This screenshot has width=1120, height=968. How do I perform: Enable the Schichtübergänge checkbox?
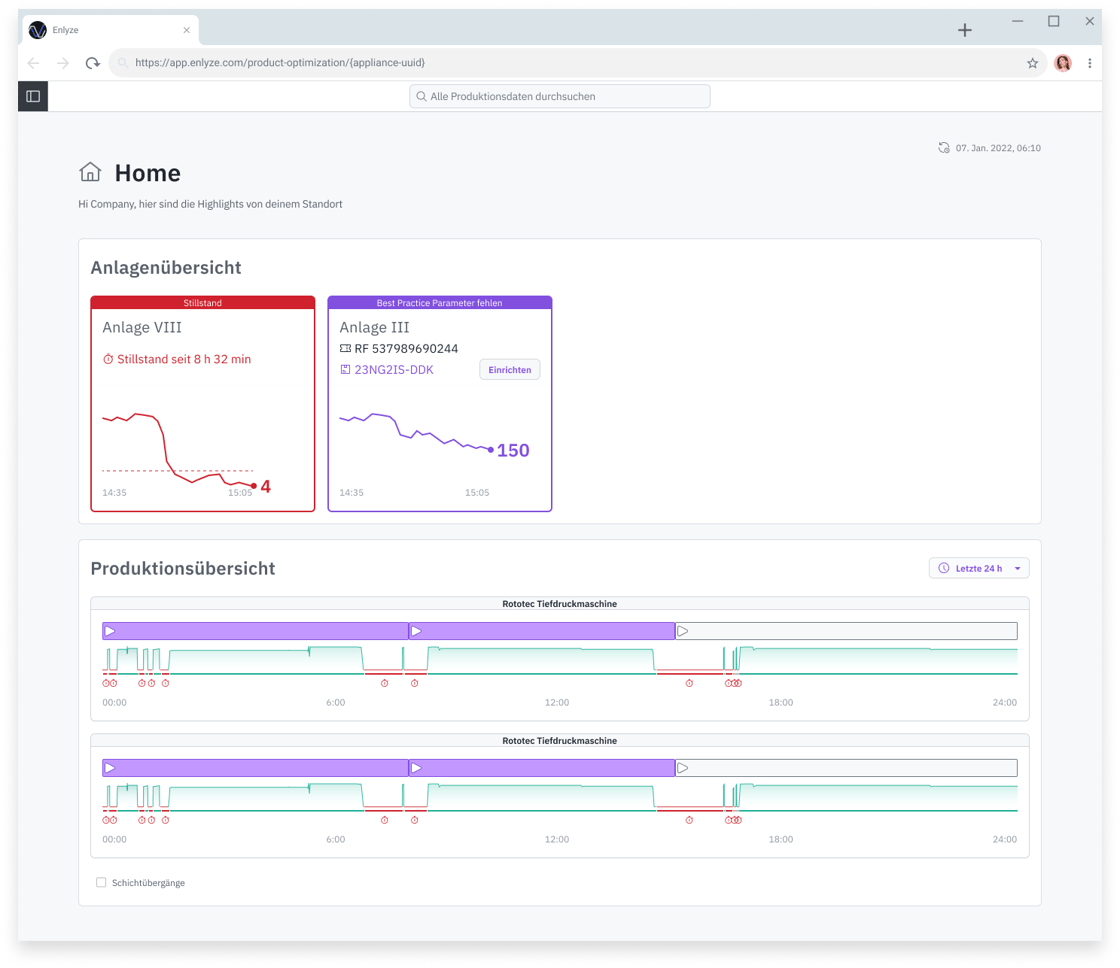[101, 882]
